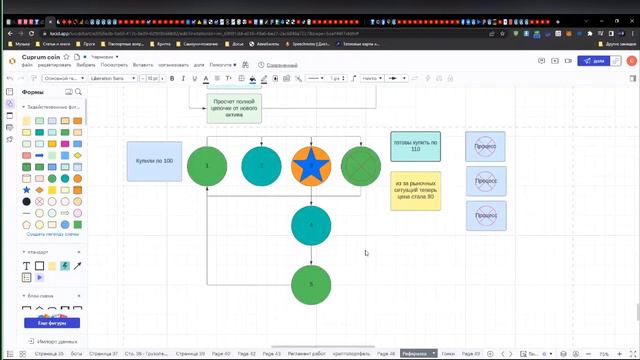Open the Liberation Sans font dropdown
Image resolution: width=640 pixels, height=360 pixels.
click(x=113, y=78)
